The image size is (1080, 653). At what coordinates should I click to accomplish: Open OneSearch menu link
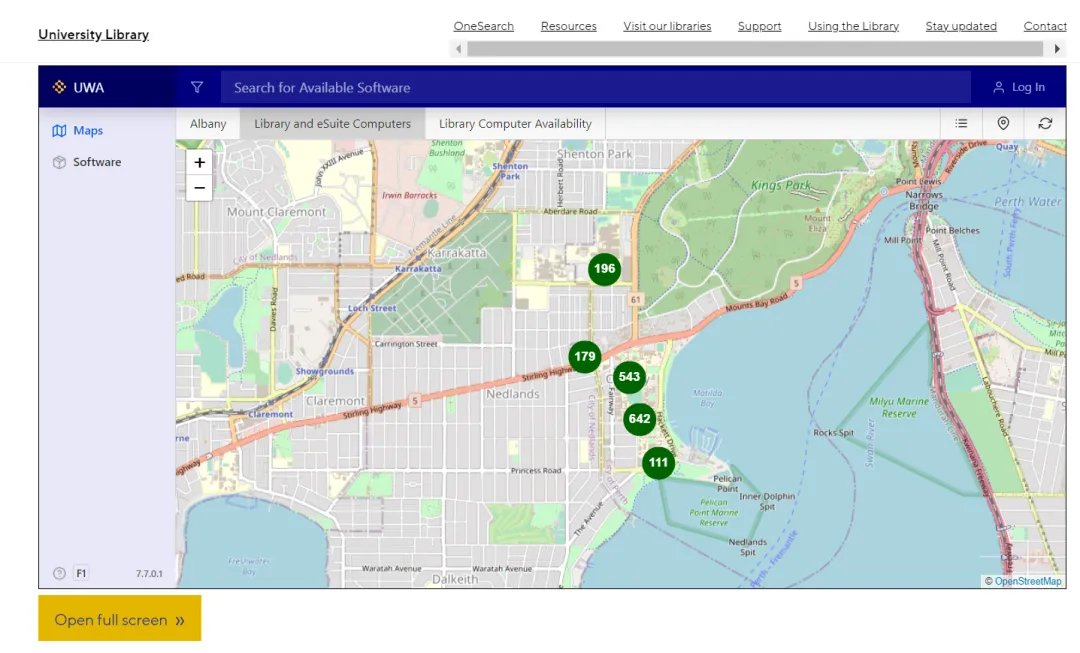click(484, 26)
